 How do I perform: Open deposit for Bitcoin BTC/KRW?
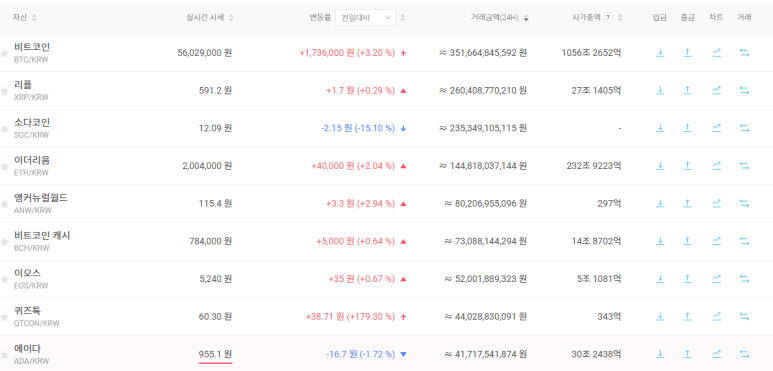point(660,53)
